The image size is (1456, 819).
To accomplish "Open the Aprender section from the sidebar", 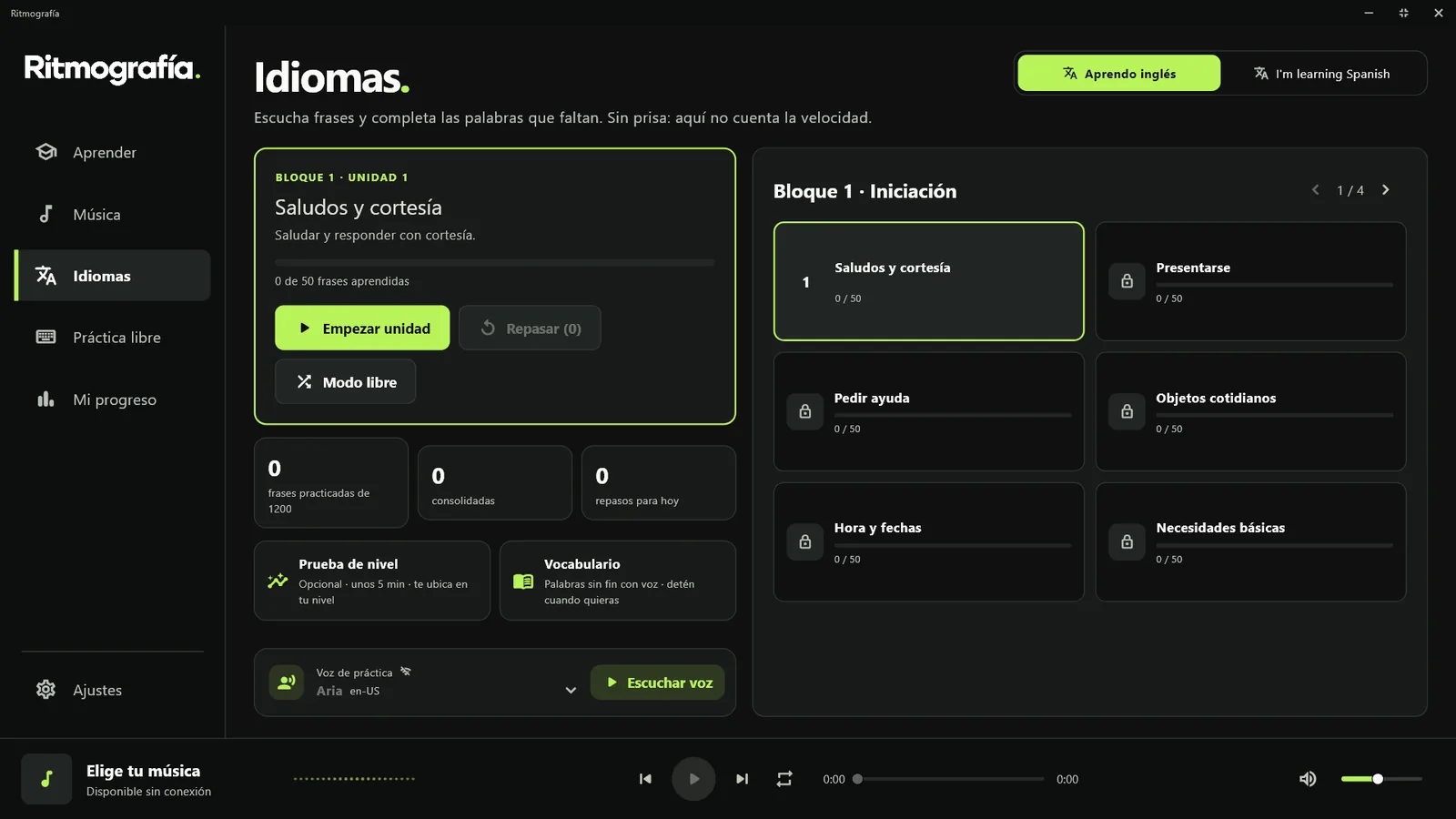I will [113, 152].
